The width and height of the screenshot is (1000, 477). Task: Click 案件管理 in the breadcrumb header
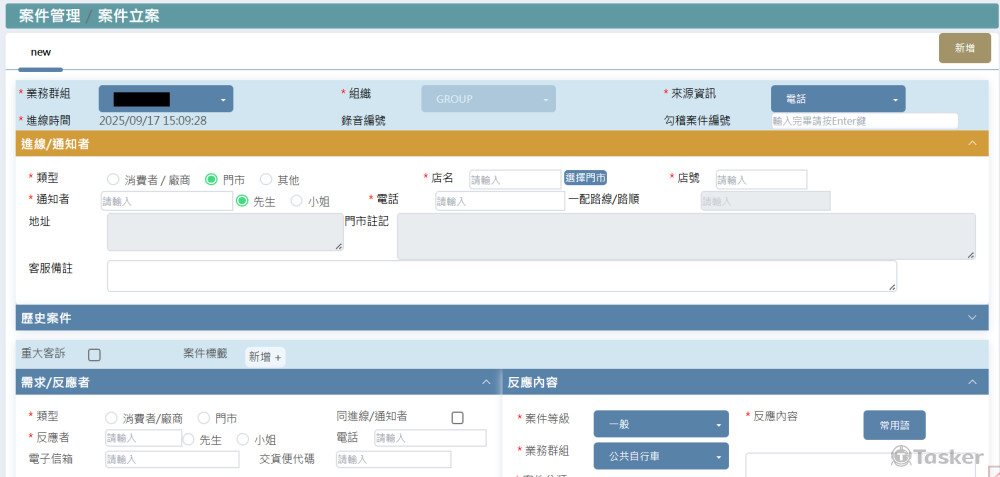pyautogui.click(x=50, y=16)
